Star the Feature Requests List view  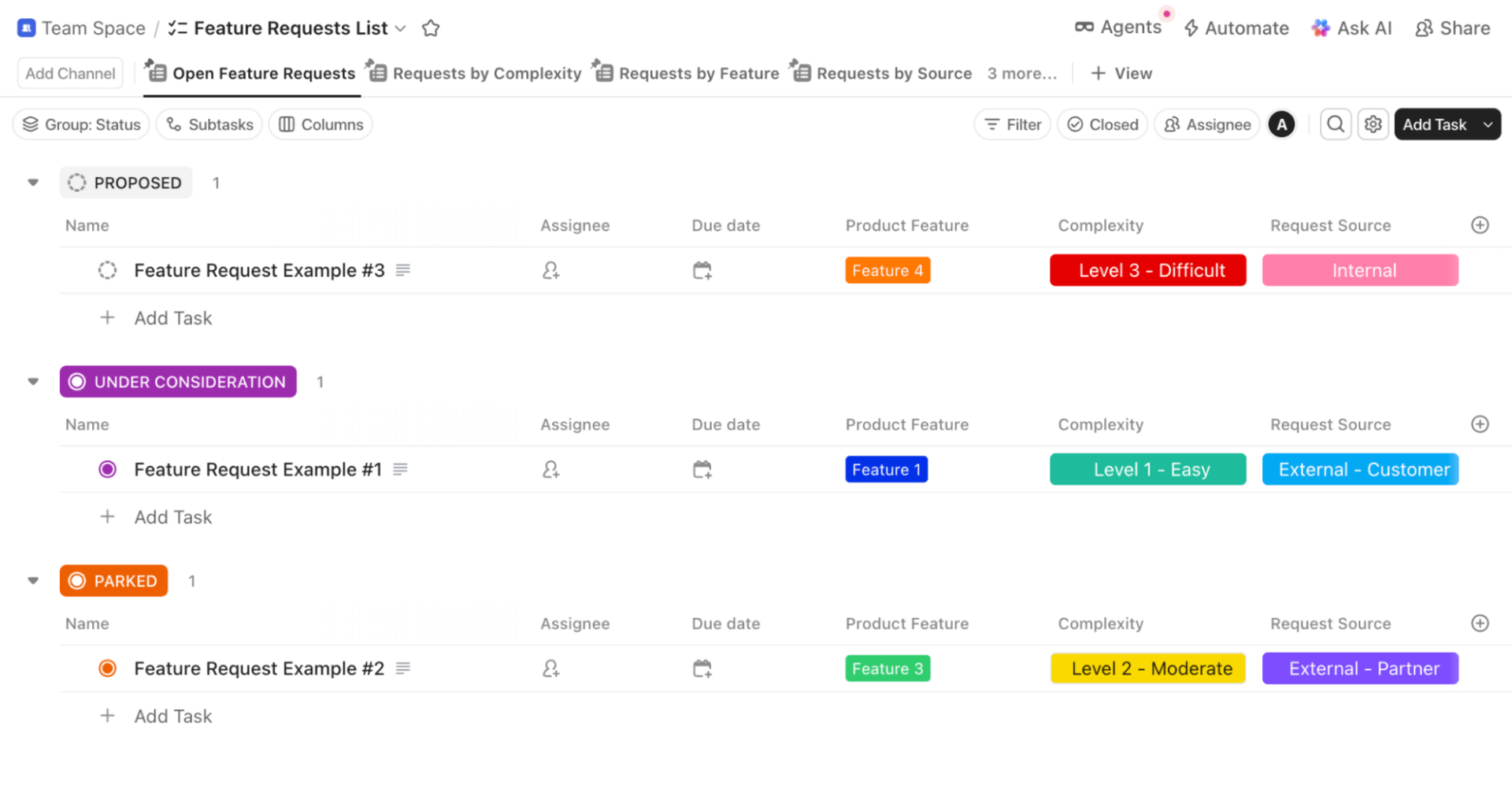430,28
